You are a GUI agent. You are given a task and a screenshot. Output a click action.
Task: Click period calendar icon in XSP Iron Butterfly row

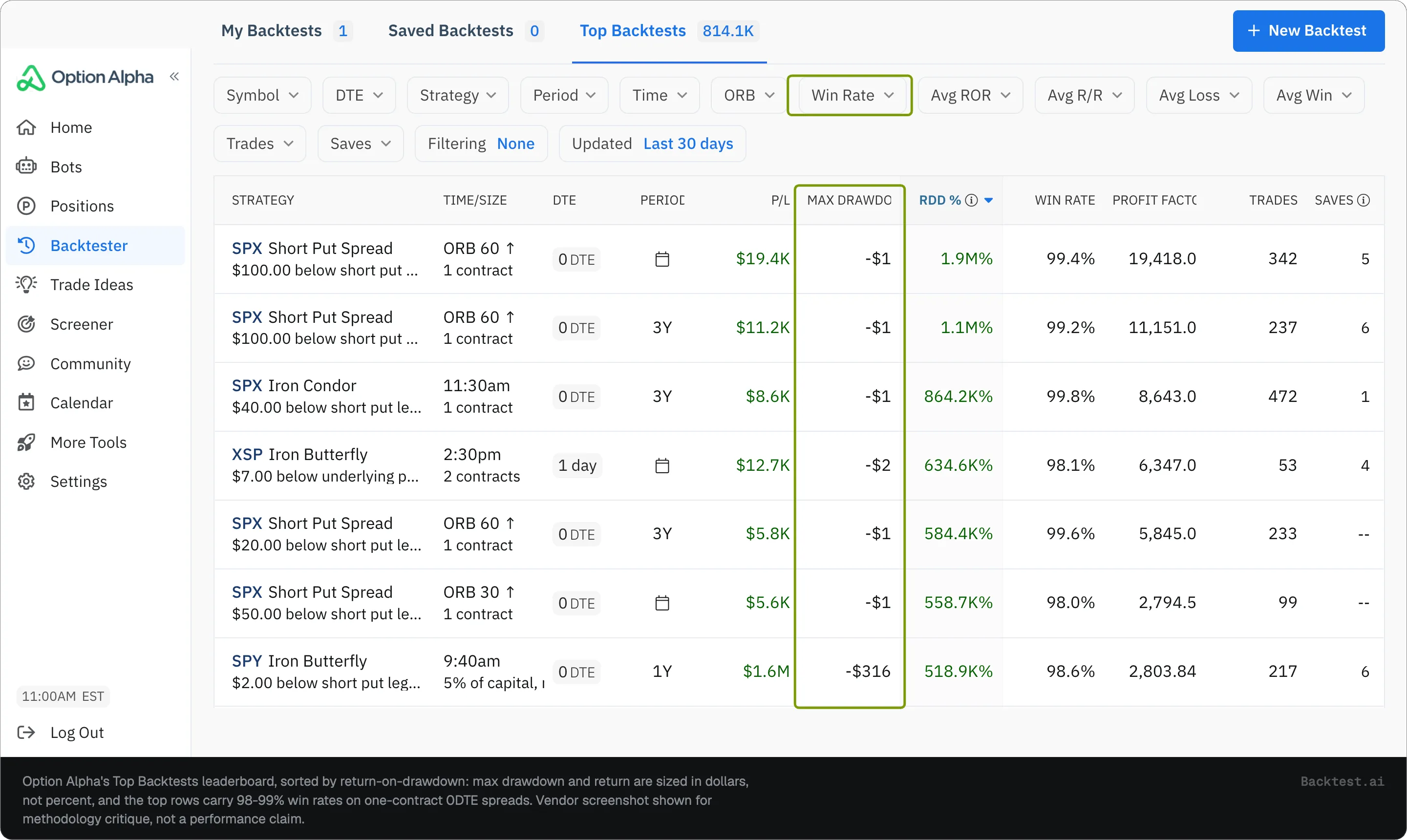coord(662,465)
